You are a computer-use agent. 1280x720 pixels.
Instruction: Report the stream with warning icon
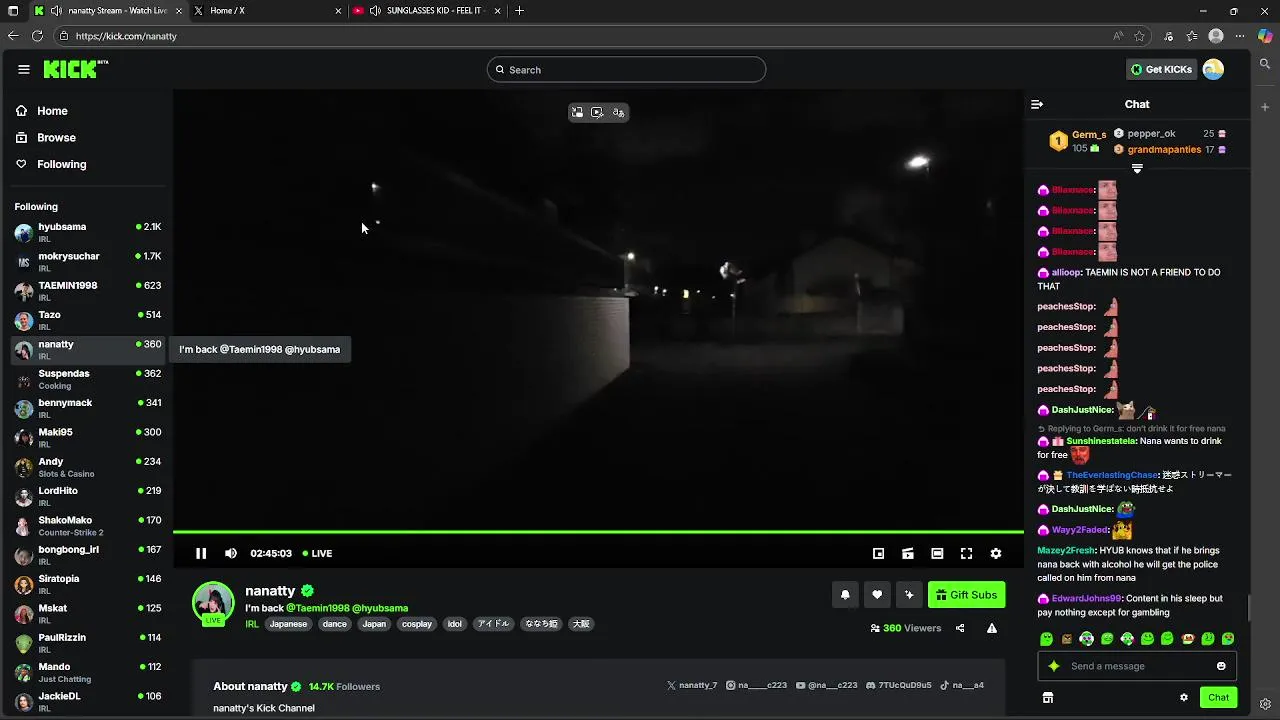tap(991, 628)
